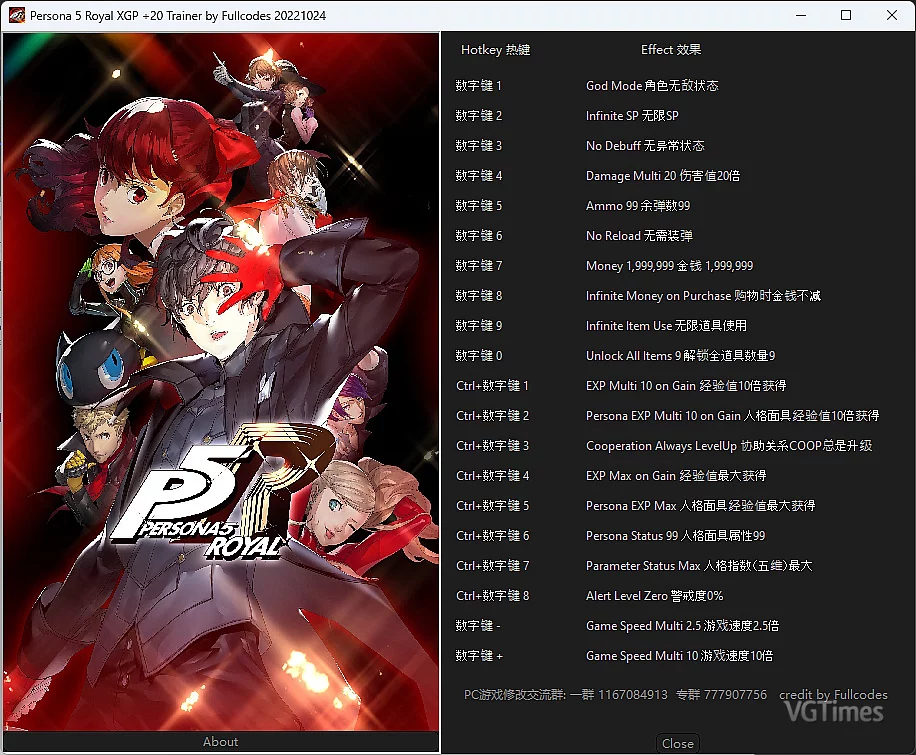Select the 'God Mode' effect text
916x755 pixels.
coord(652,86)
